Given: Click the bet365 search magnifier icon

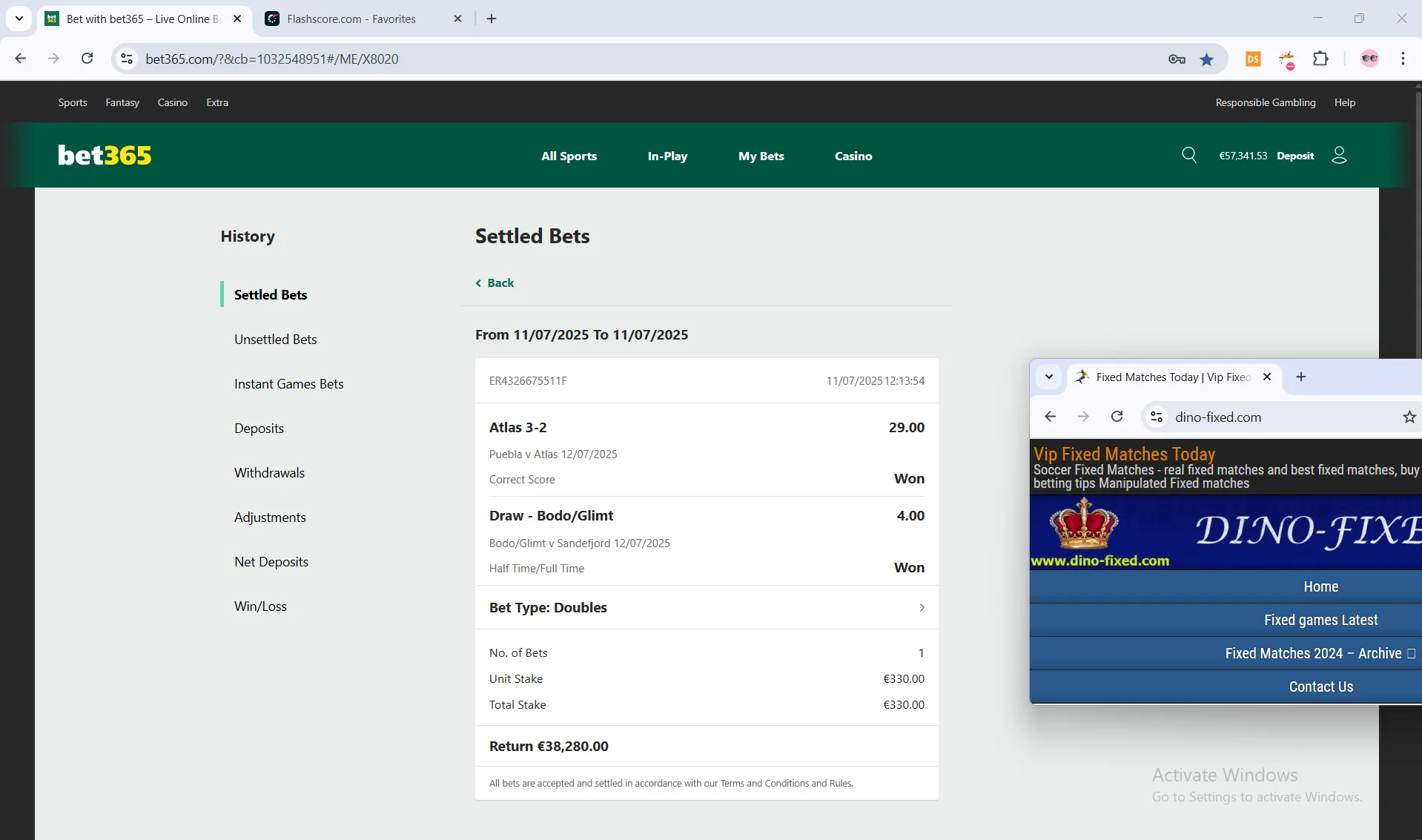Looking at the screenshot, I should click(x=1188, y=155).
